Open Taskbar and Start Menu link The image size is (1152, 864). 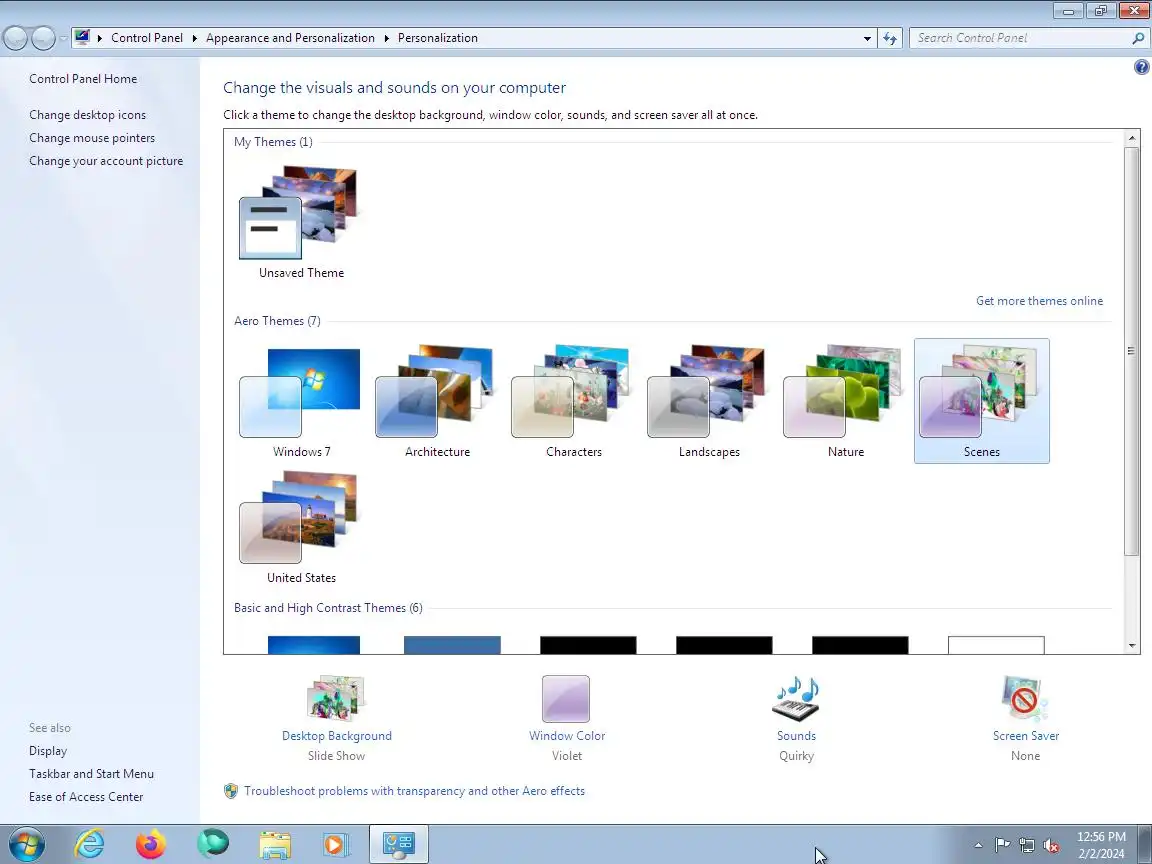pos(91,774)
